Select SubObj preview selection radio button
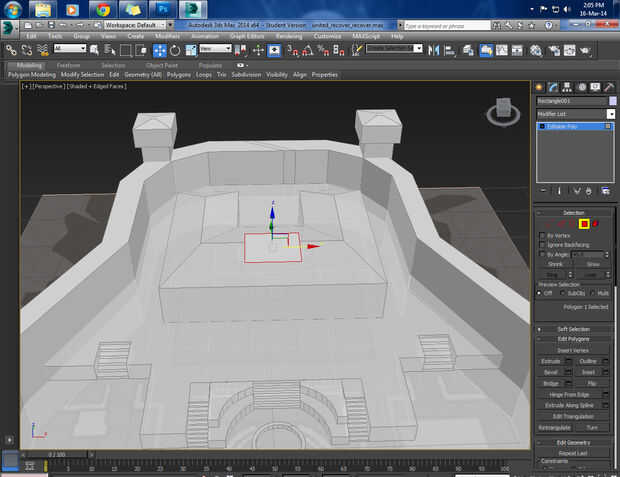Screen dimensions: 620x477 563,293
